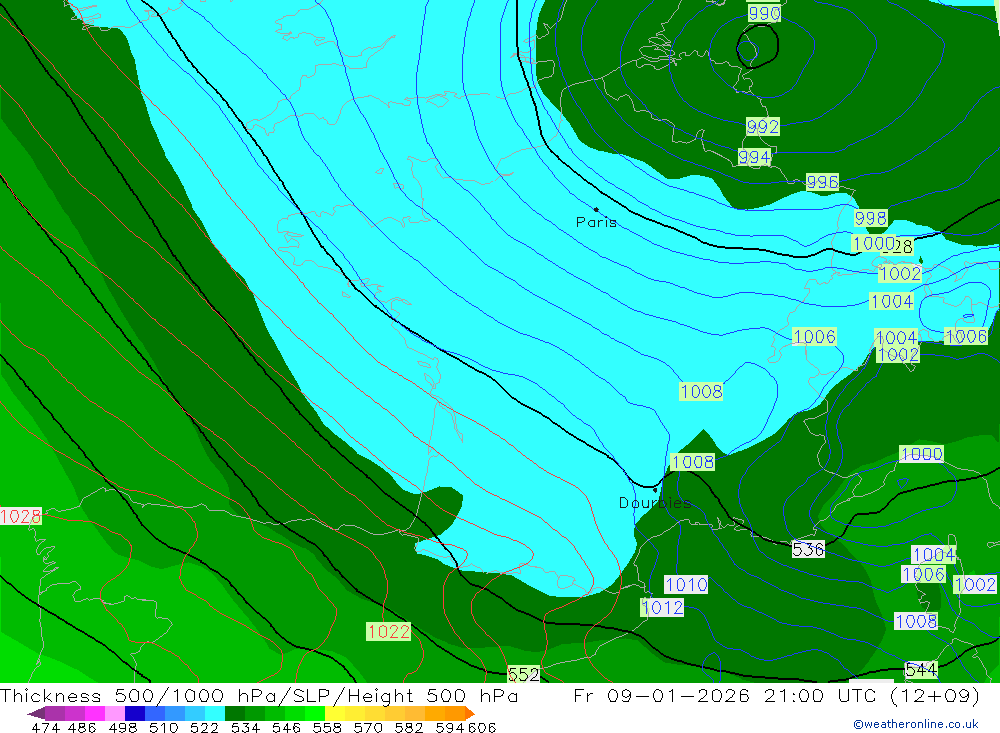Click the 552 height contour label
The height and width of the screenshot is (733, 1000).
[524, 674]
